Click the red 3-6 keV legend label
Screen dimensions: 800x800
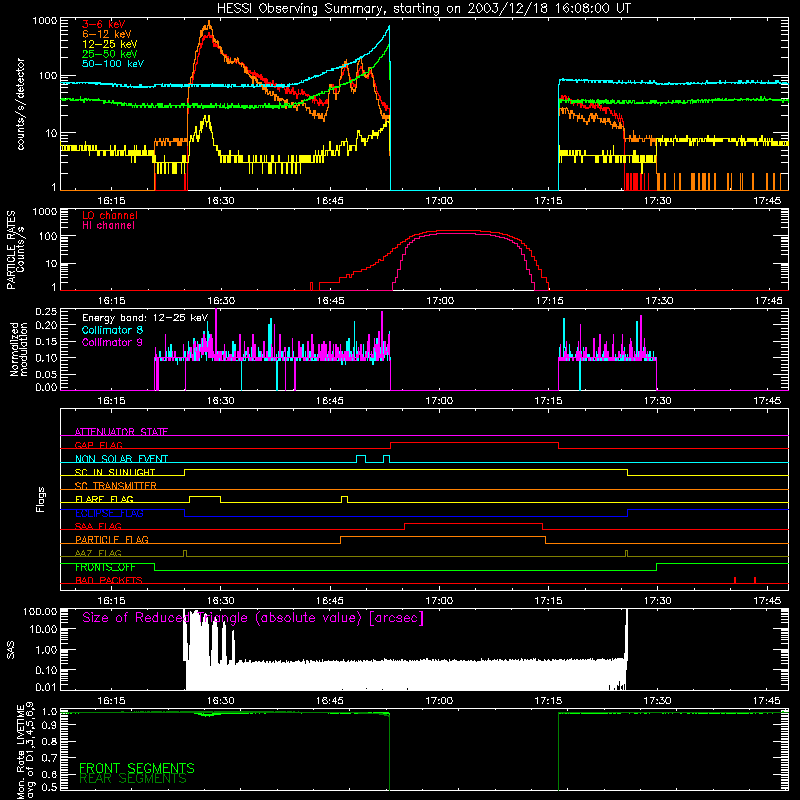click(104, 24)
